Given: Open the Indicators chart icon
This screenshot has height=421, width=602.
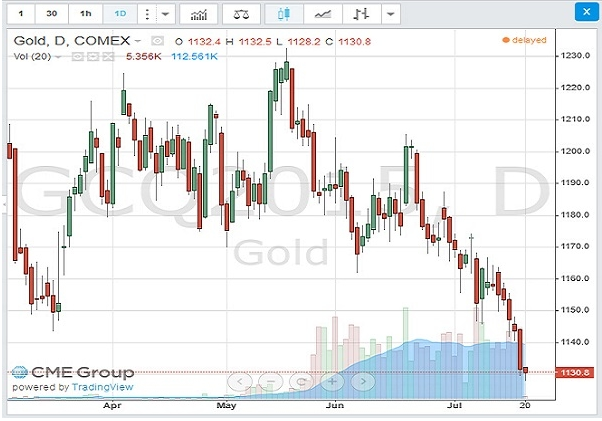Looking at the screenshot, I should click(198, 14).
